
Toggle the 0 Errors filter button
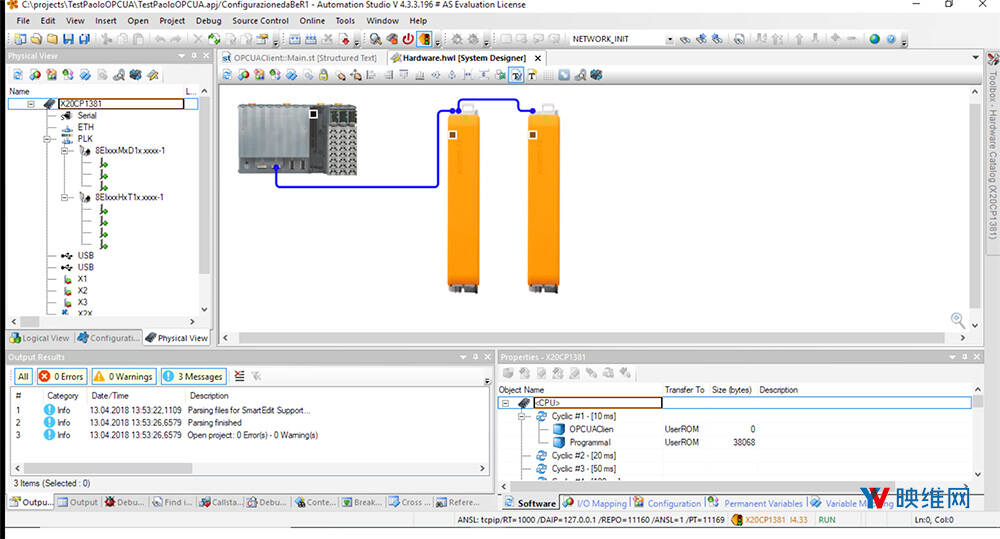tap(60, 377)
